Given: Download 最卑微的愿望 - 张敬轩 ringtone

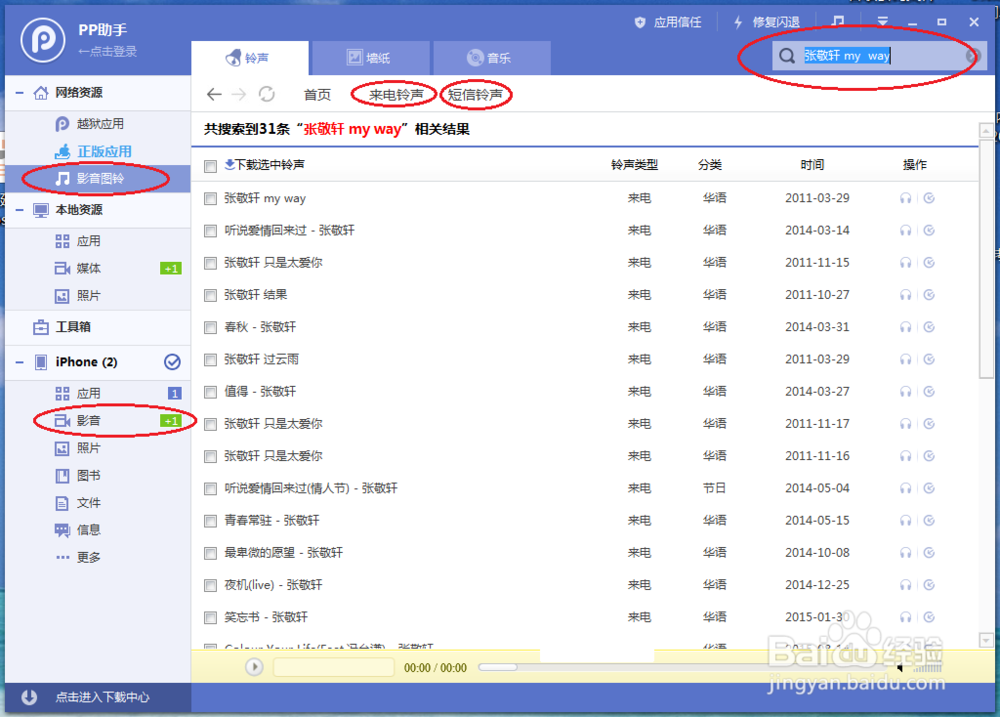Looking at the screenshot, I should pos(929,552).
